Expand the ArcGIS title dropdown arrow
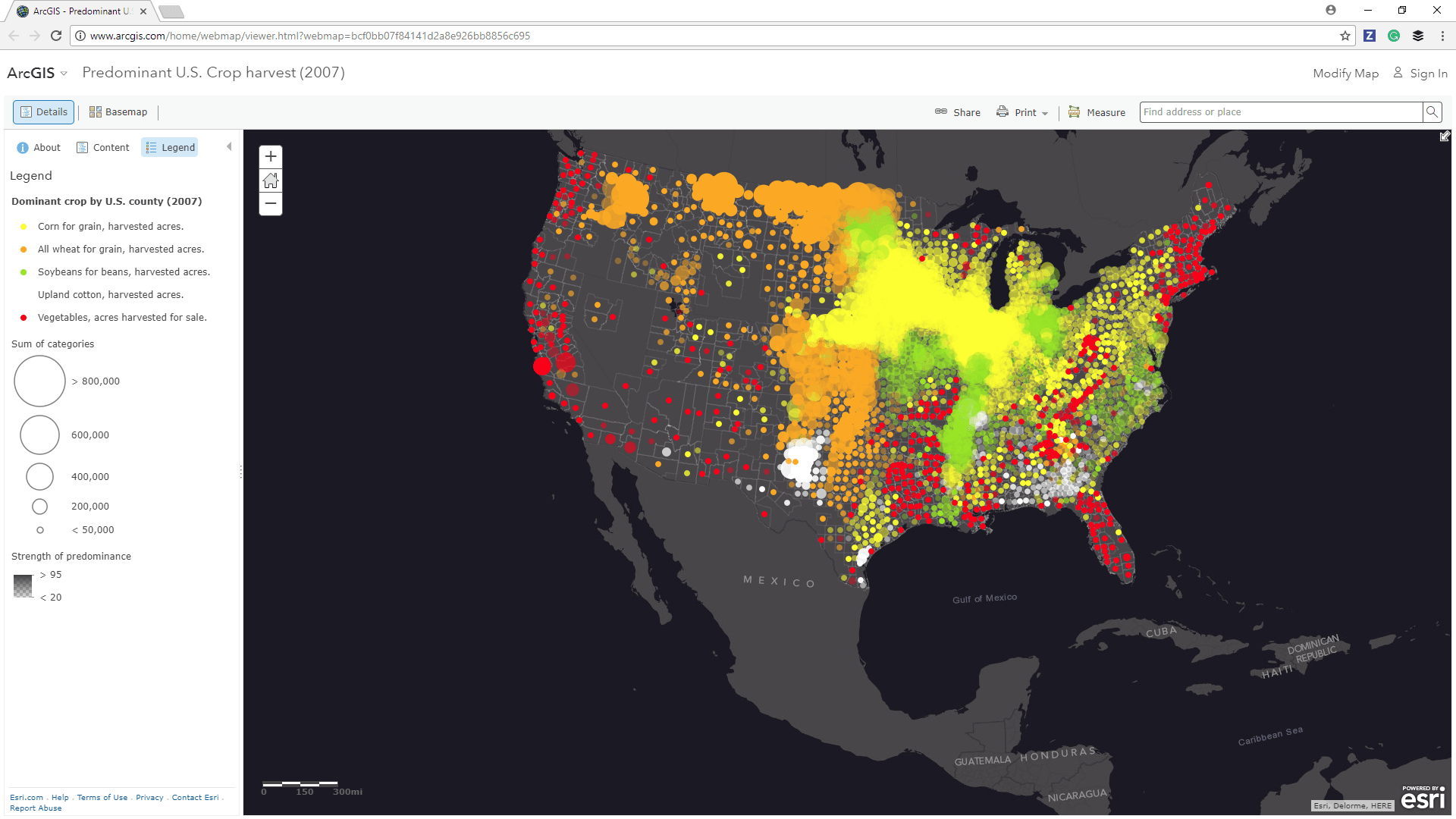This screenshot has width=1456, height=819. (64, 74)
